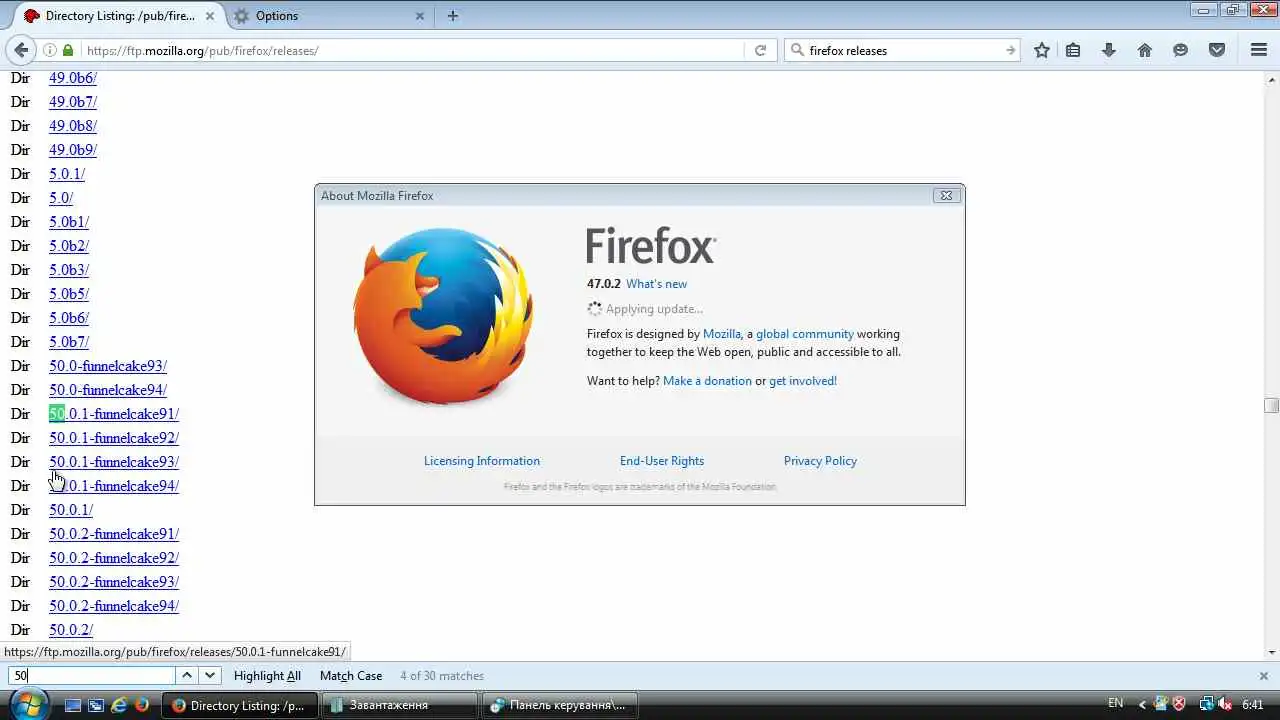This screenshot has width=1280, height=720.
Task: Open the 5.0b3/ directory
Action: 69,270
